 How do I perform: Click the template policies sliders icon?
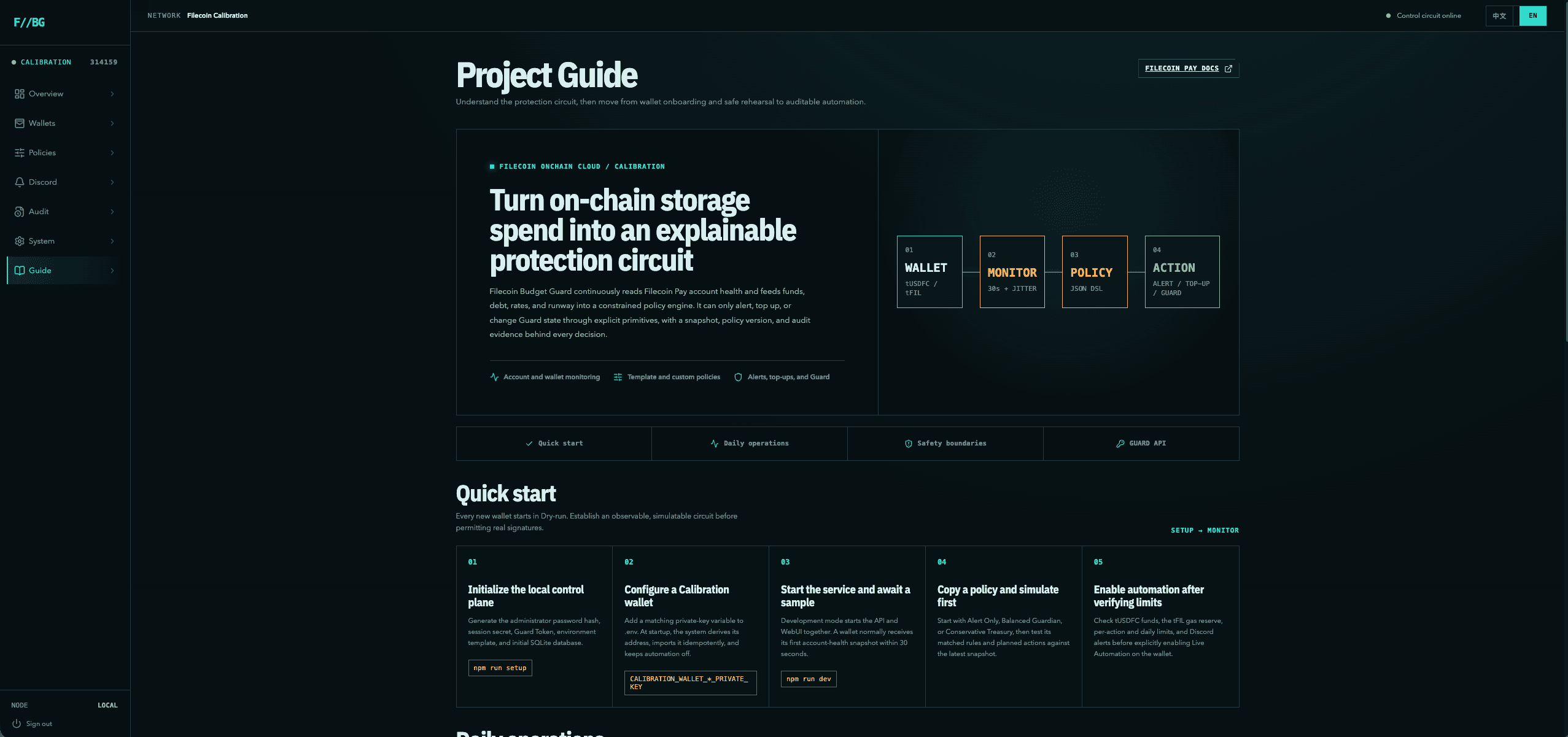click(618, 377)
